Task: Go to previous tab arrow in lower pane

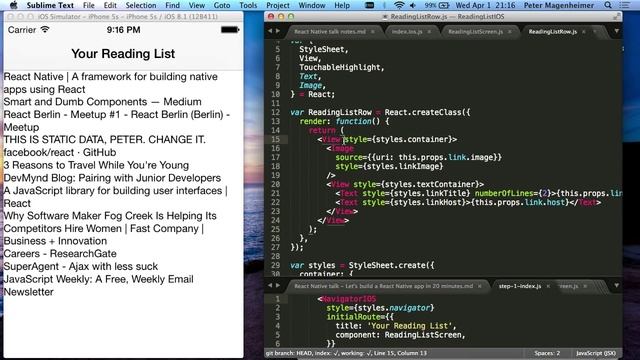Action: (270, 285)
